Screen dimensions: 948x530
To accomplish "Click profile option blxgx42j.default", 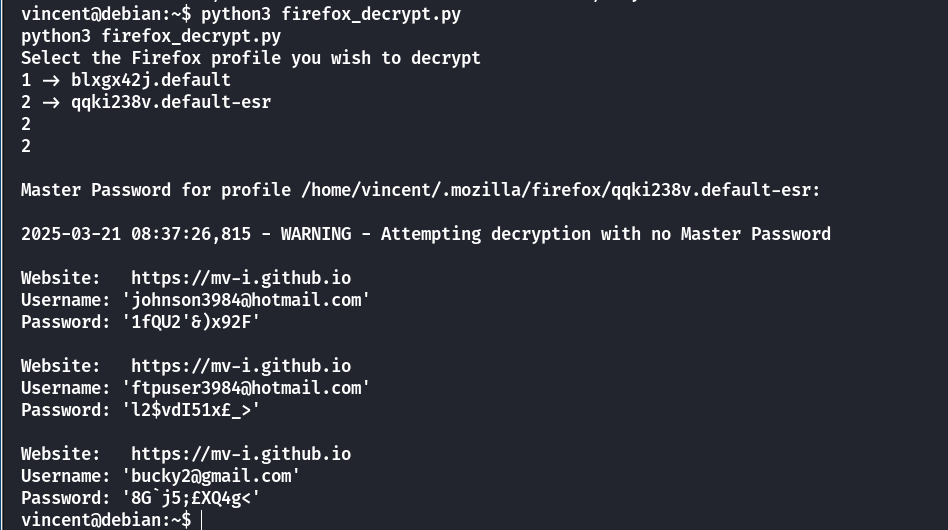I will pyautogui.click(x=151, y=80).
